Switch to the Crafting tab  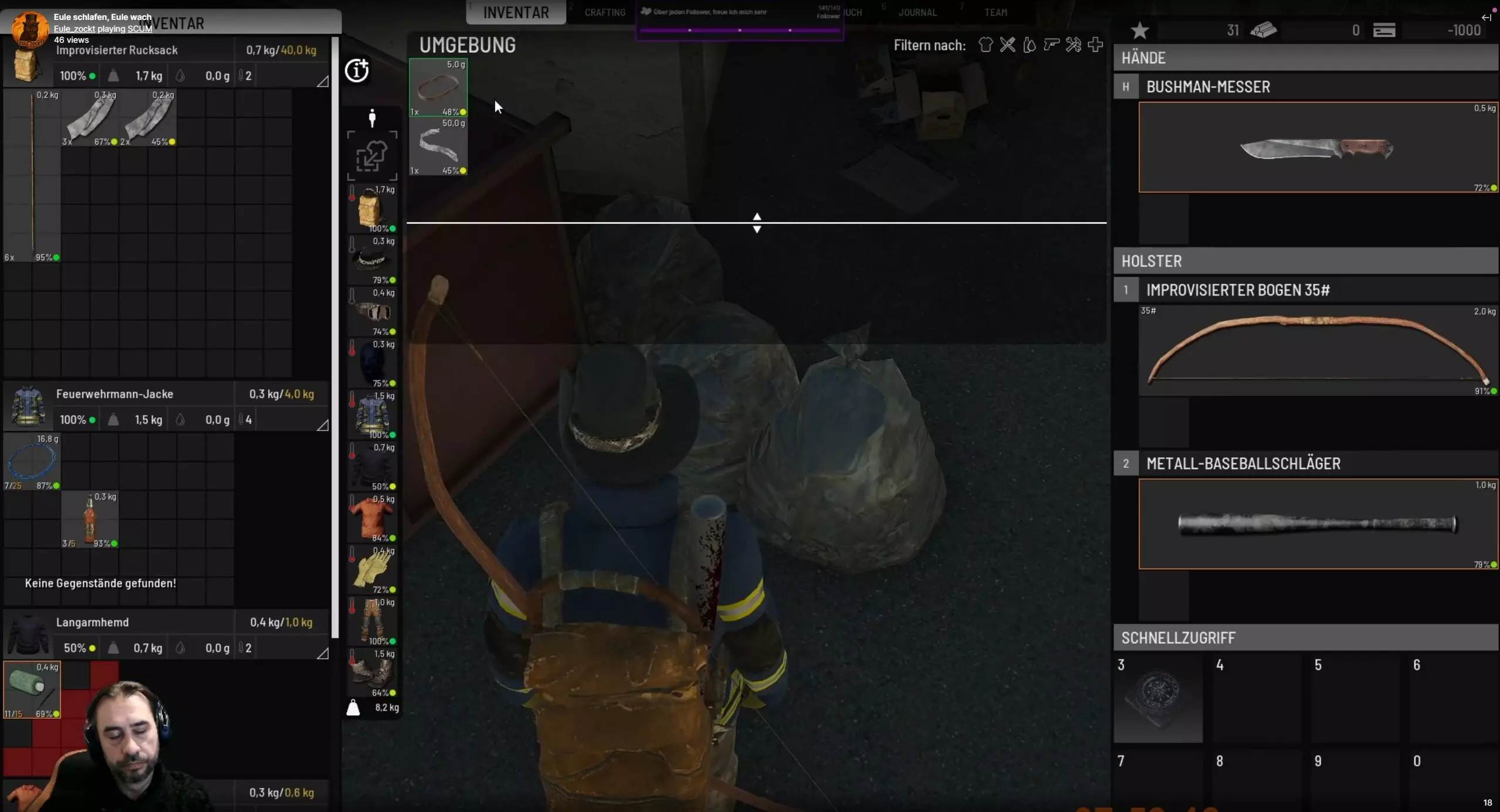click(604, 12)
